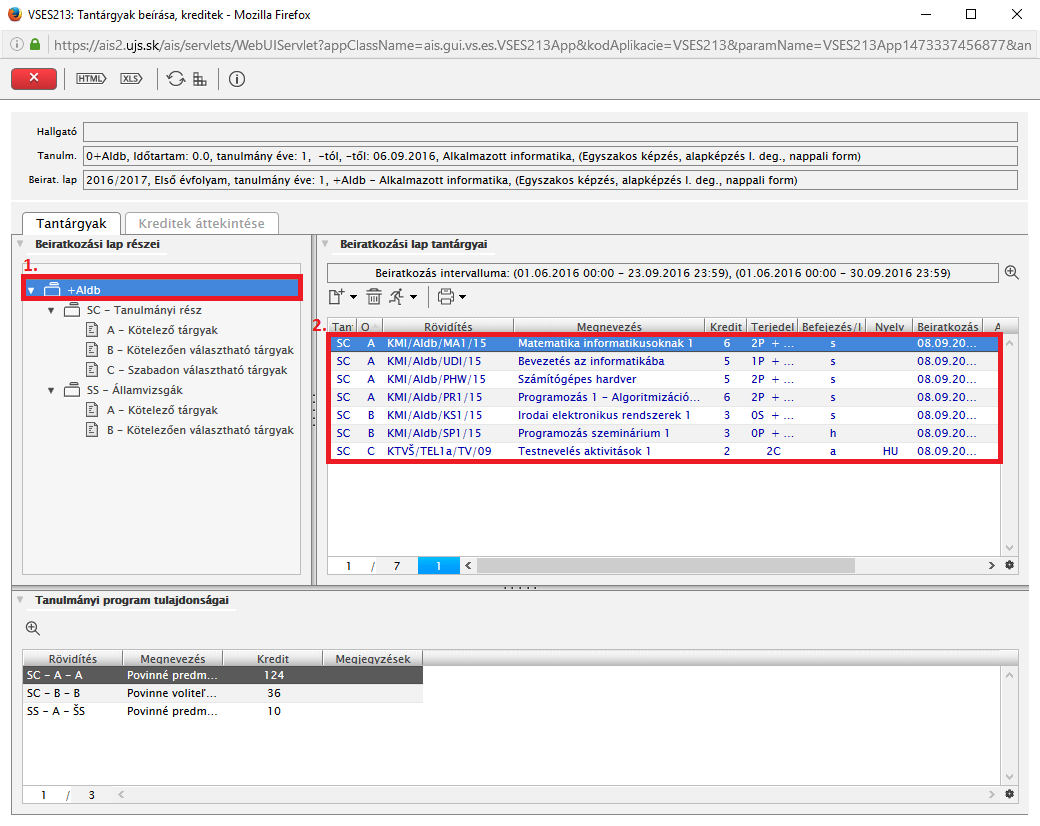Switch to Kreditek áttekintése tab
The height and width of the screenshot is (826, 1040).
(200, 224)
